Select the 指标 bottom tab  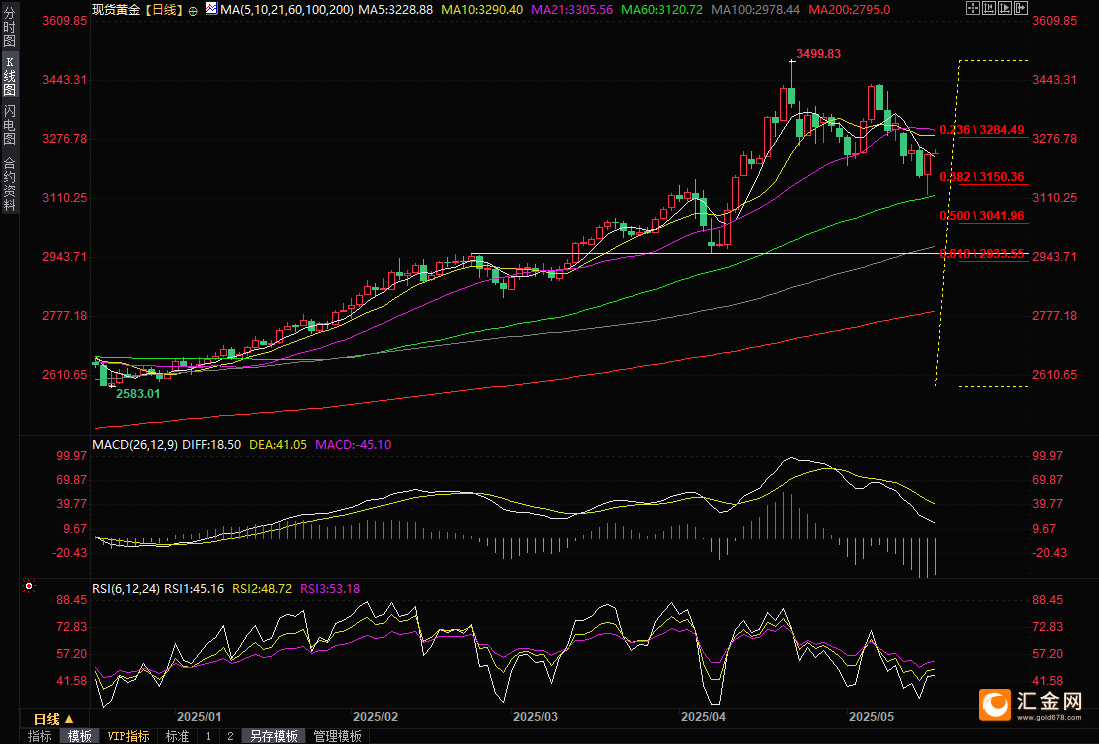coord(40,736)
